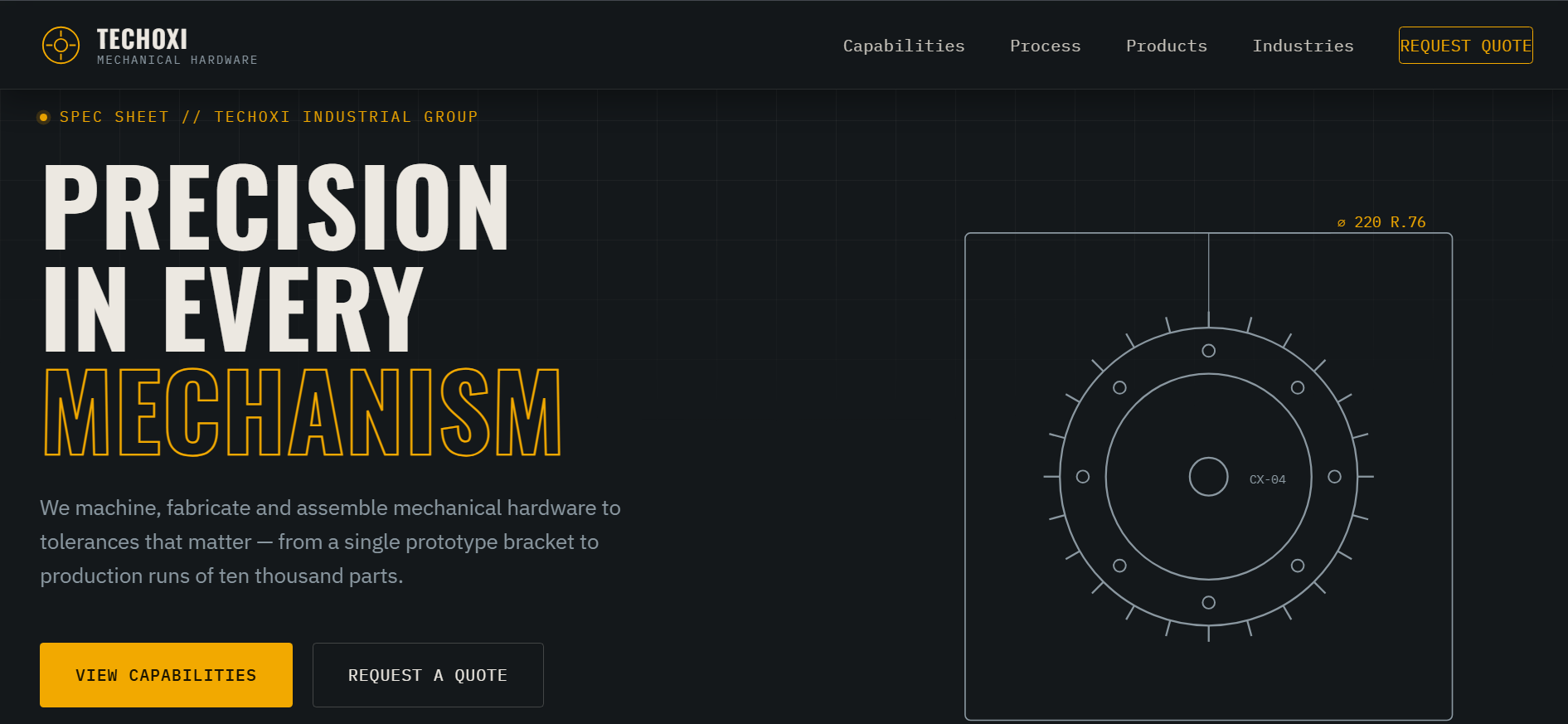Click the VIEW CAPABILITIES button
1568x724 pixels.
[166, 675]
